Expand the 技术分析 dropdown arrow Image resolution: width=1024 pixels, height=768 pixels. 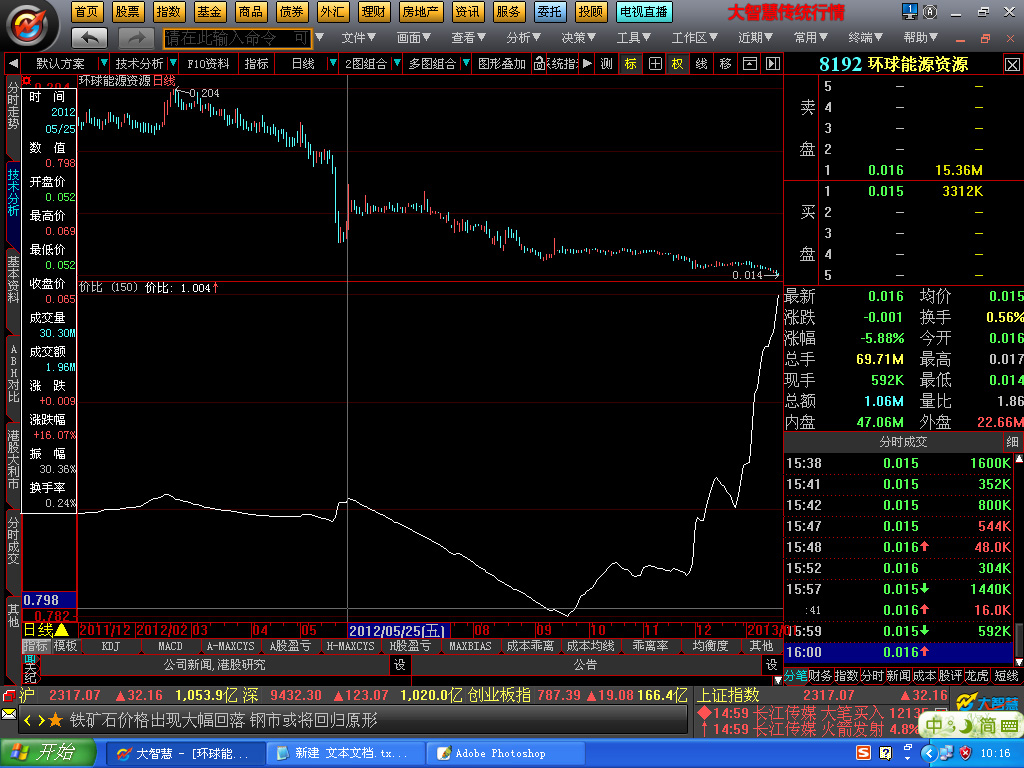tap(173, 63)
